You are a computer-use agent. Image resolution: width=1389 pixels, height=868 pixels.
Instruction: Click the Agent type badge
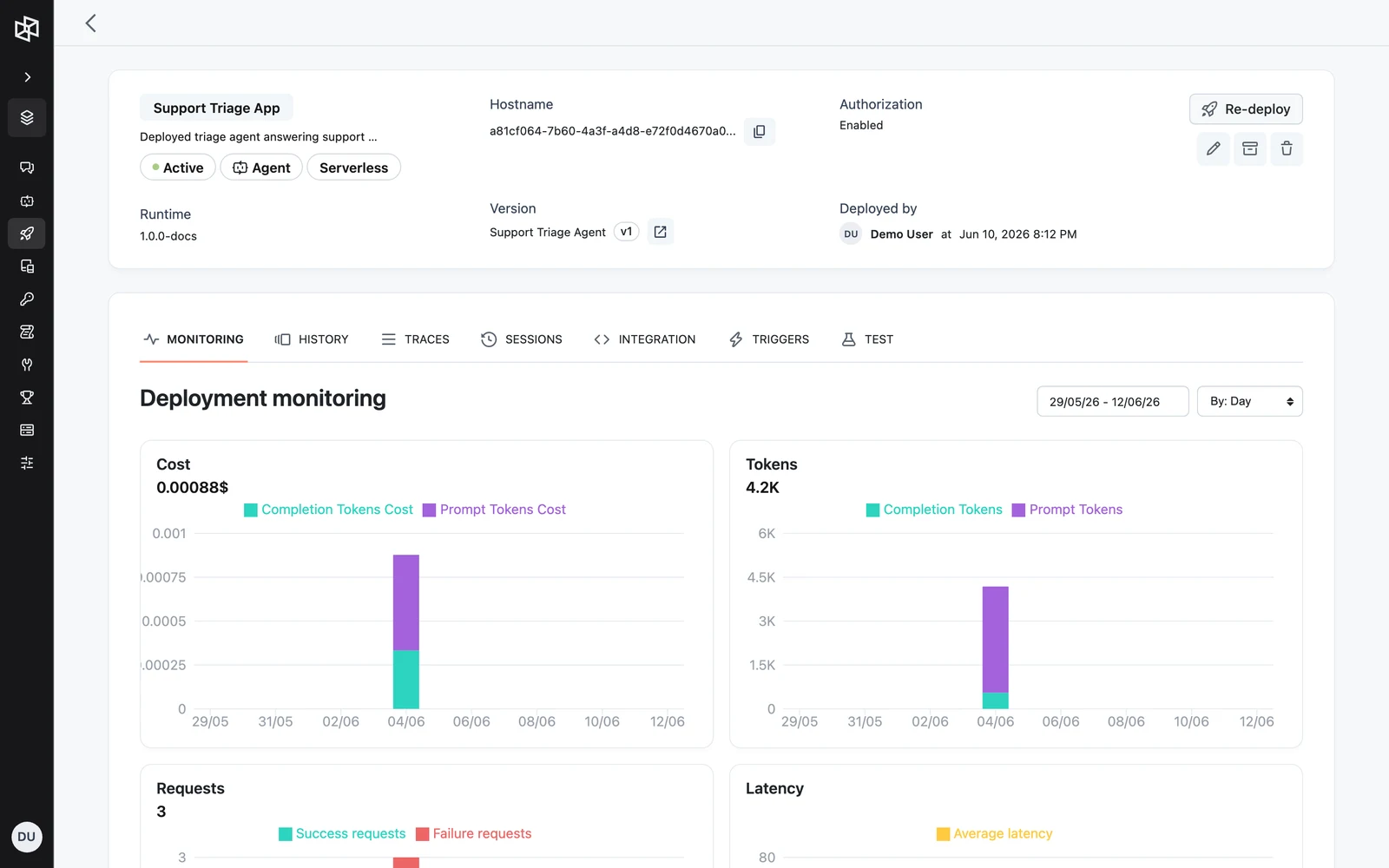pos(261,168)
